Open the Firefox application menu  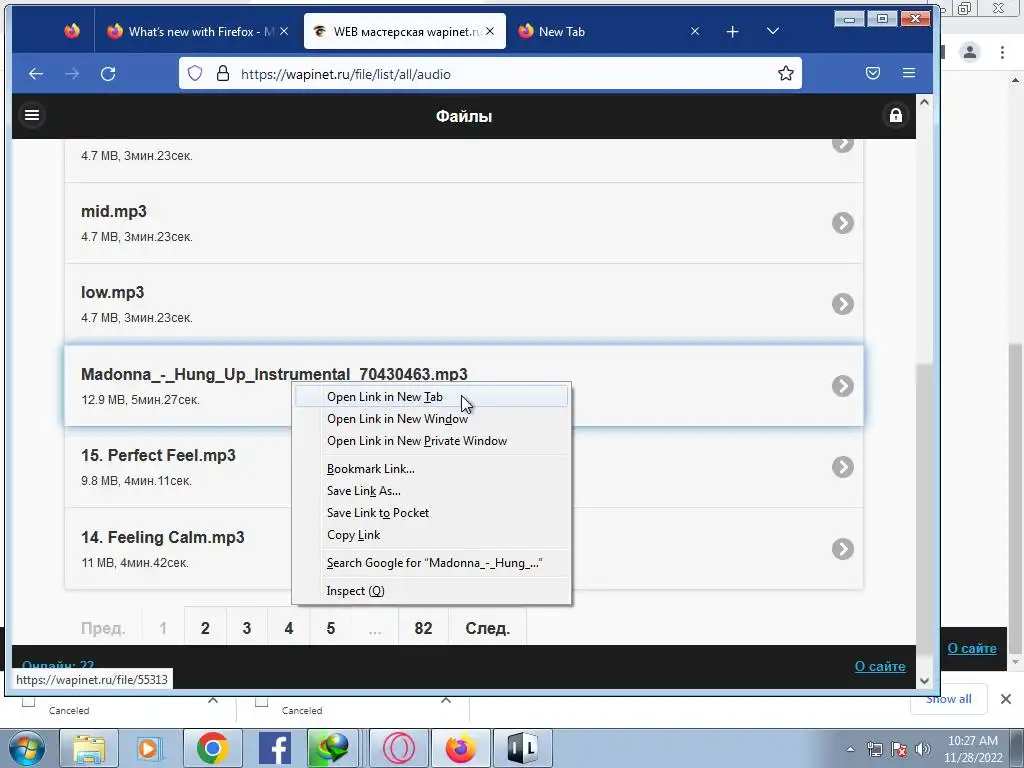point(908,73)
